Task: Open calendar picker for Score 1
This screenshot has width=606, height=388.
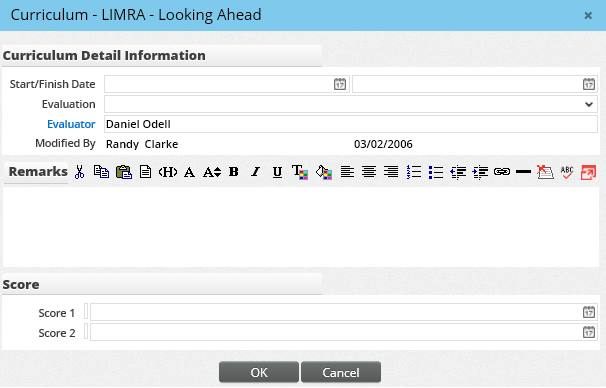Action: [589, 312]
